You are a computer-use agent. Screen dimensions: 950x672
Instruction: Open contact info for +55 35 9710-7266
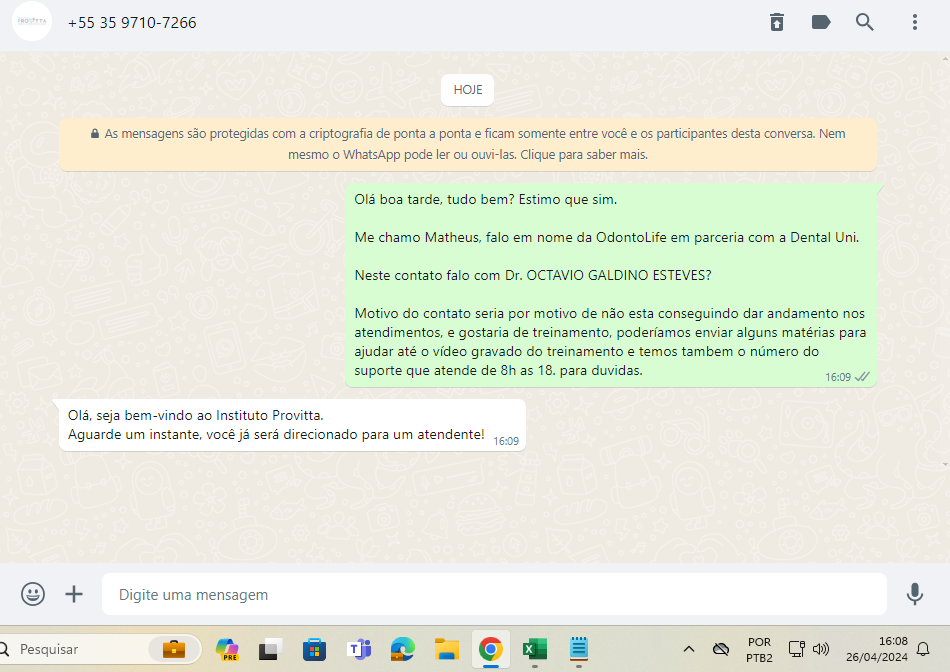coord(132,23)
